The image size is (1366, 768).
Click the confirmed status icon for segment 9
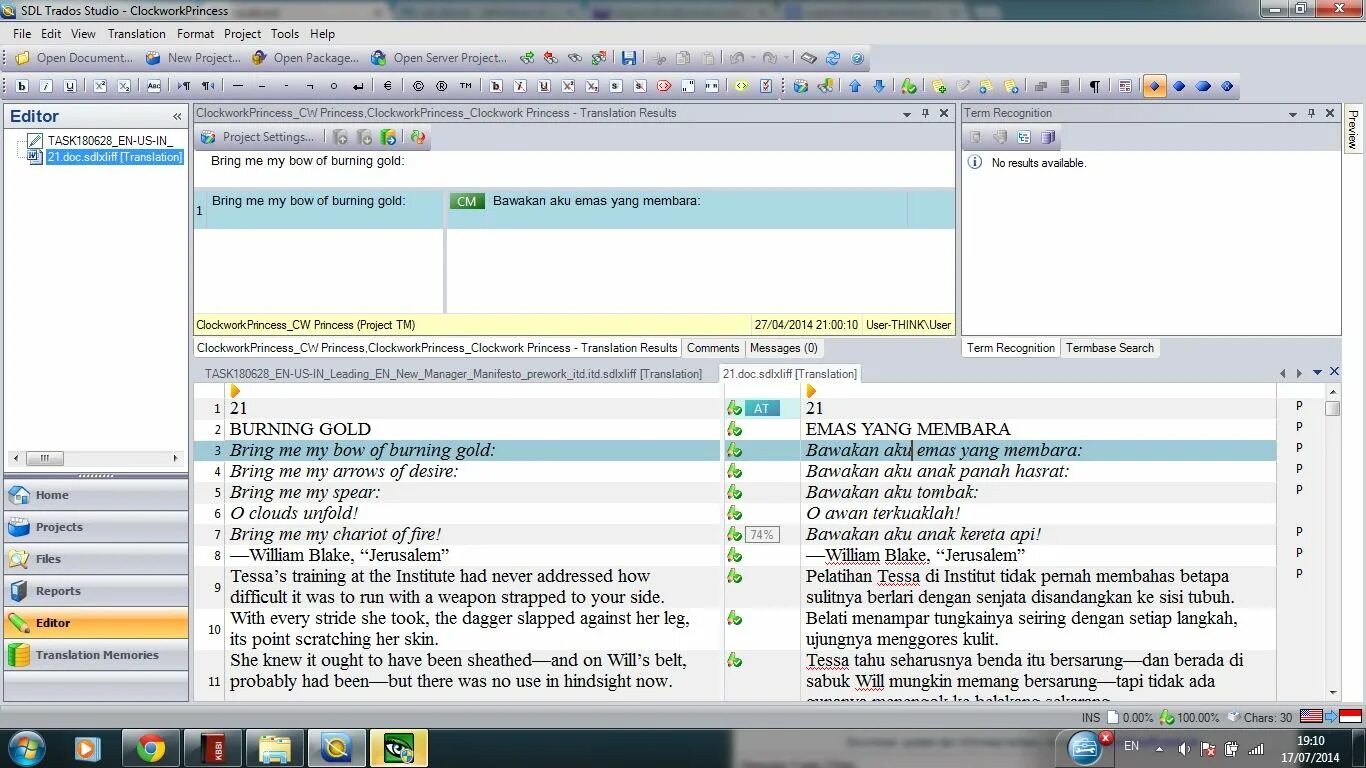coord(734,576)
